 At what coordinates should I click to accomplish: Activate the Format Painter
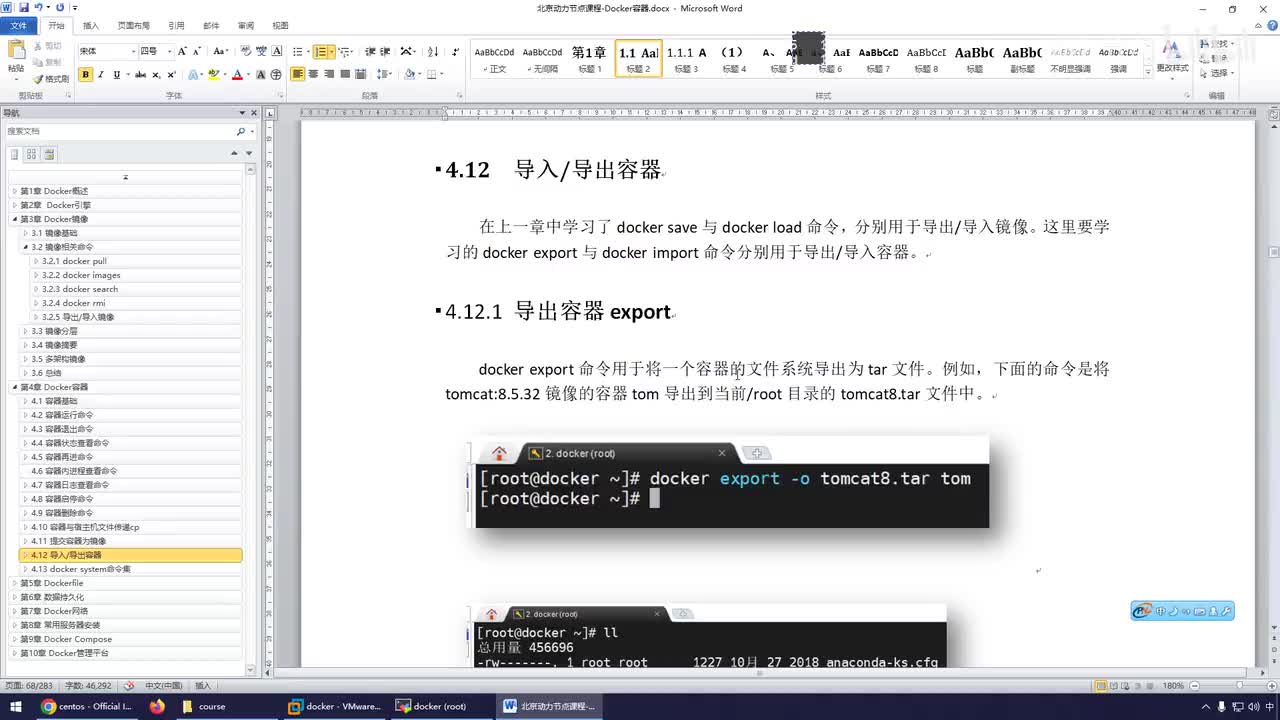pos(50,78)
